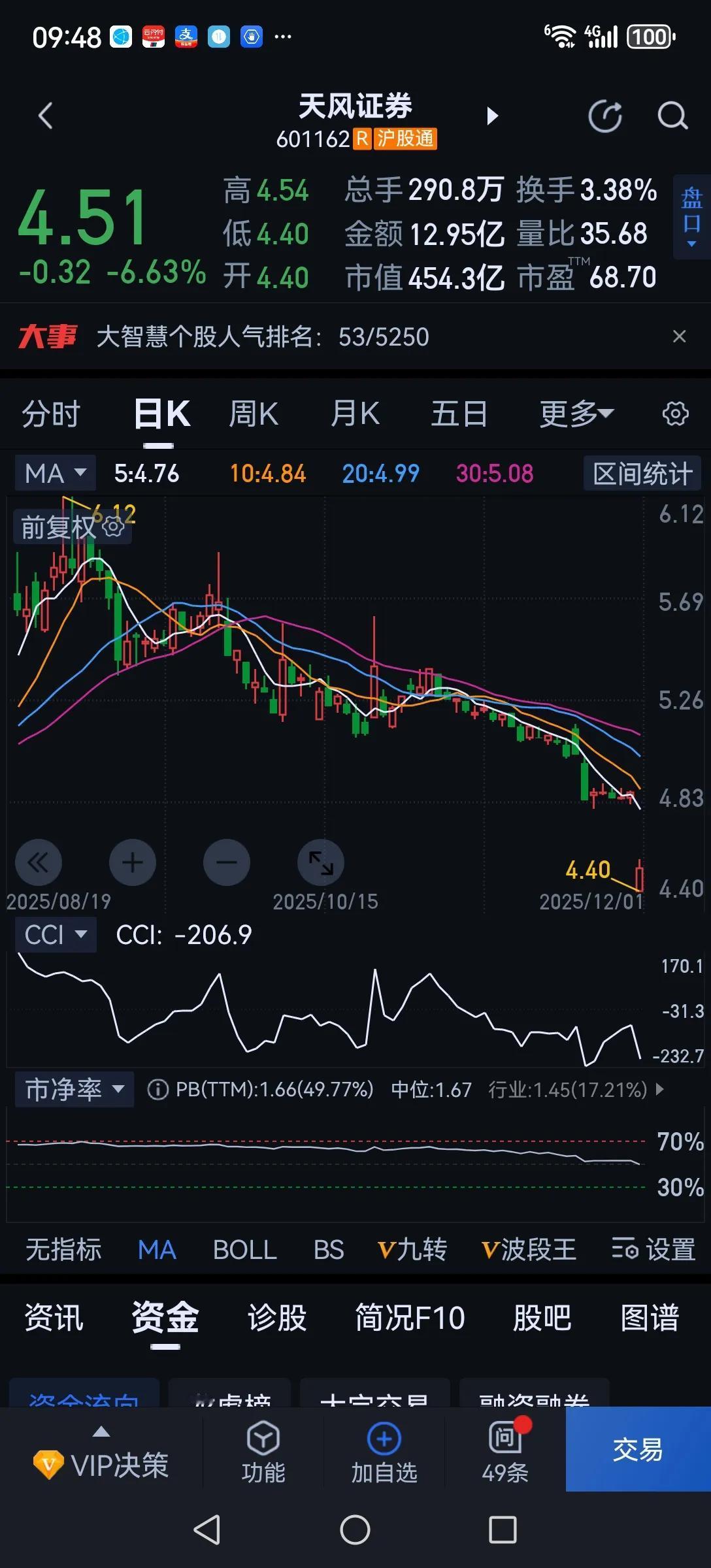
Task: Tap the next stock triangle arrow
Action: (x=492, y=116)
